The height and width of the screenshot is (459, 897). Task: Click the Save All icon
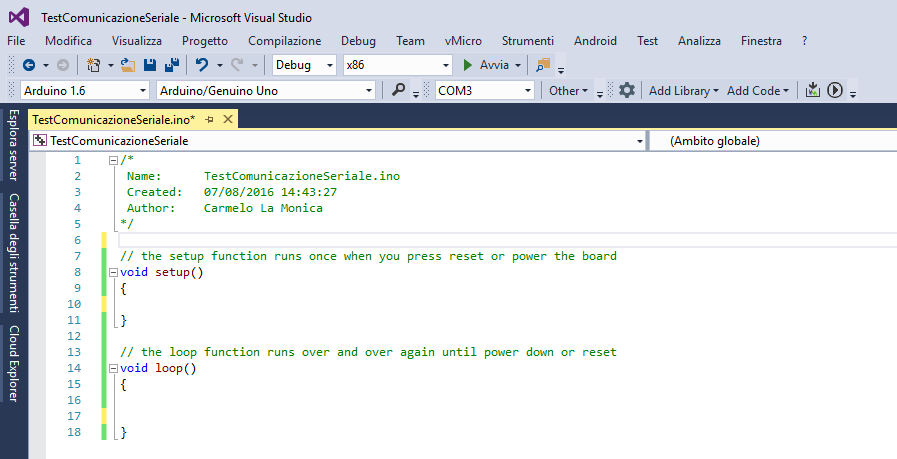coord(172,65)
